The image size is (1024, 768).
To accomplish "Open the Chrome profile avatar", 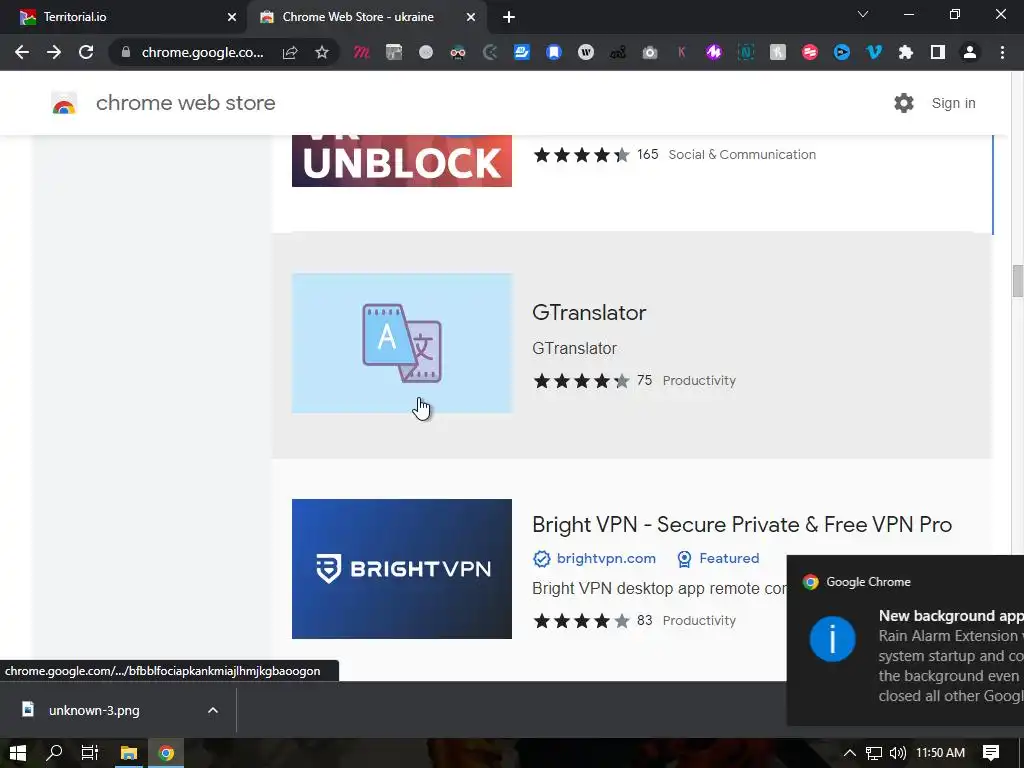I will click(970, 52).
